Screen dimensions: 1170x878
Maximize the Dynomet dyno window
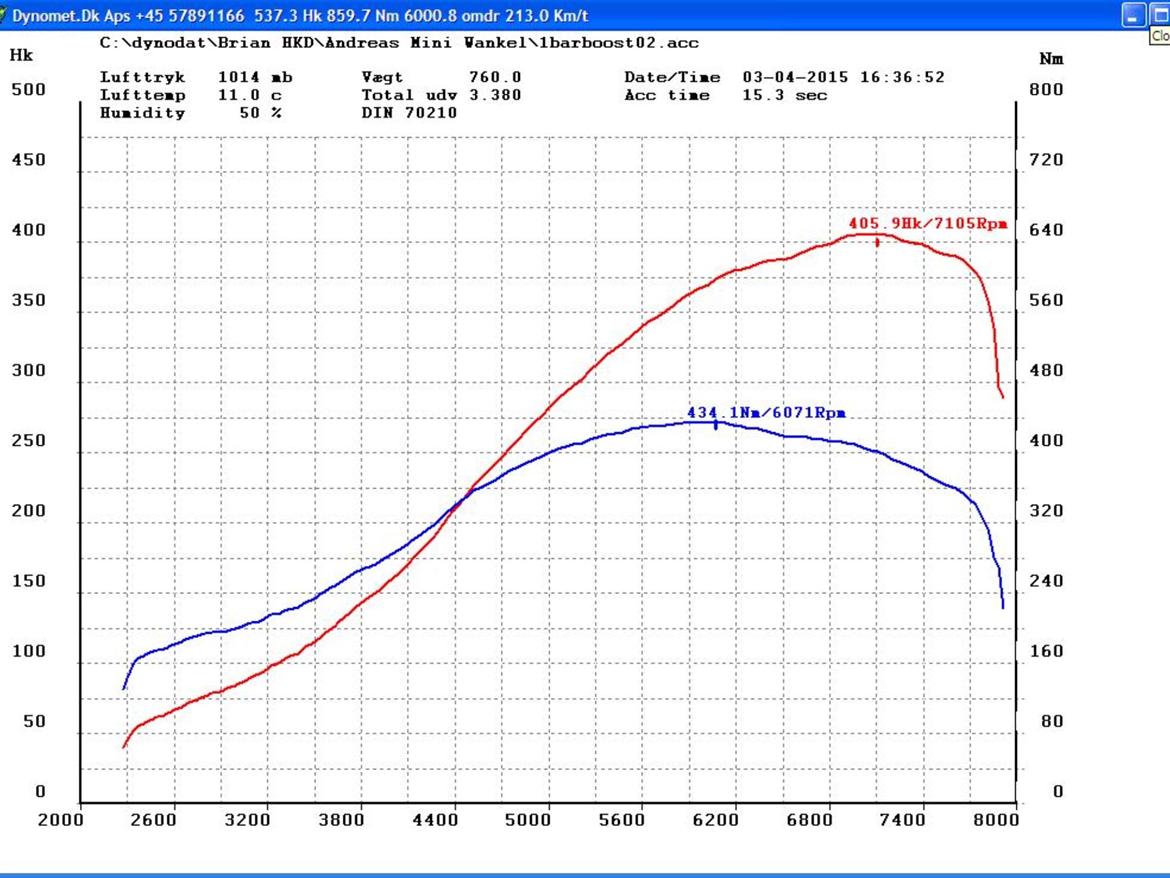pos(1159,15)
